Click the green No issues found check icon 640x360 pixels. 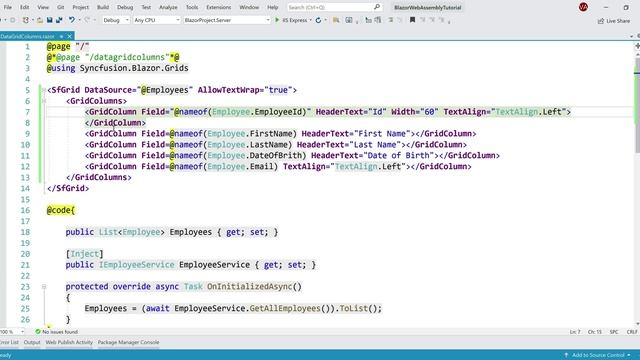pyautogui.click(x=38, y=332)
